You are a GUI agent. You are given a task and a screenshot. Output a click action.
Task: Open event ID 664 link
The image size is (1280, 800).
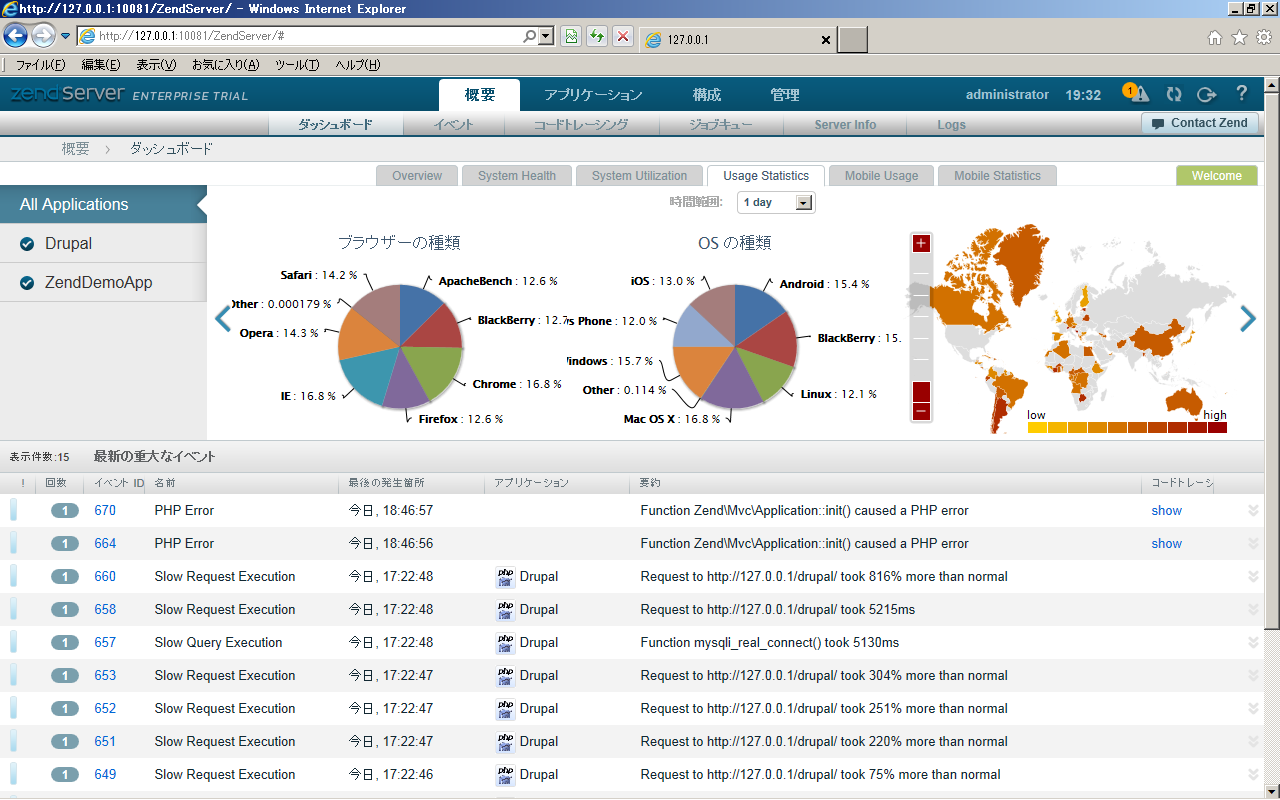coord(105,544)
